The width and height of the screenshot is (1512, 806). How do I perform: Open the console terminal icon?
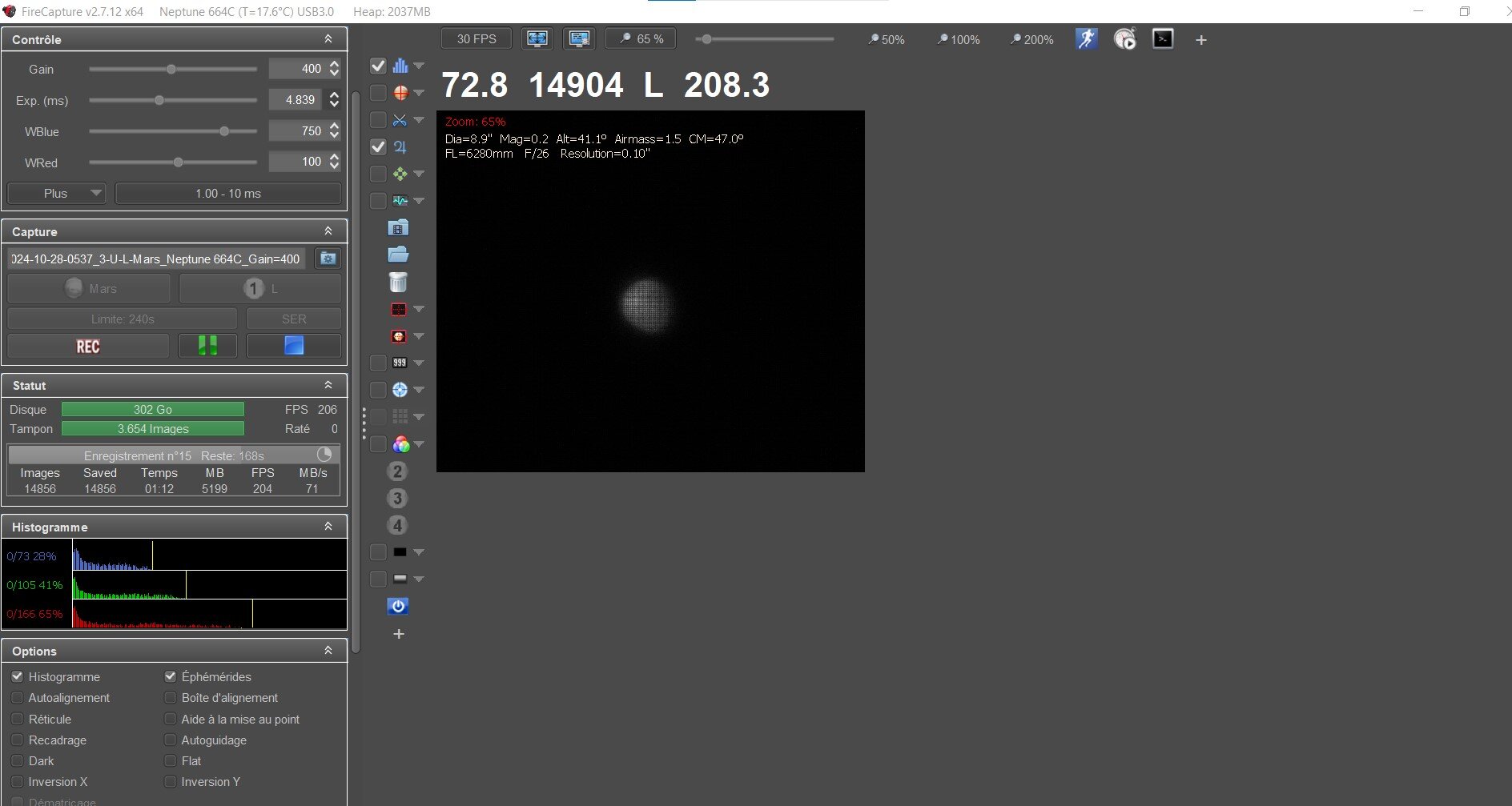[1163, 39]
